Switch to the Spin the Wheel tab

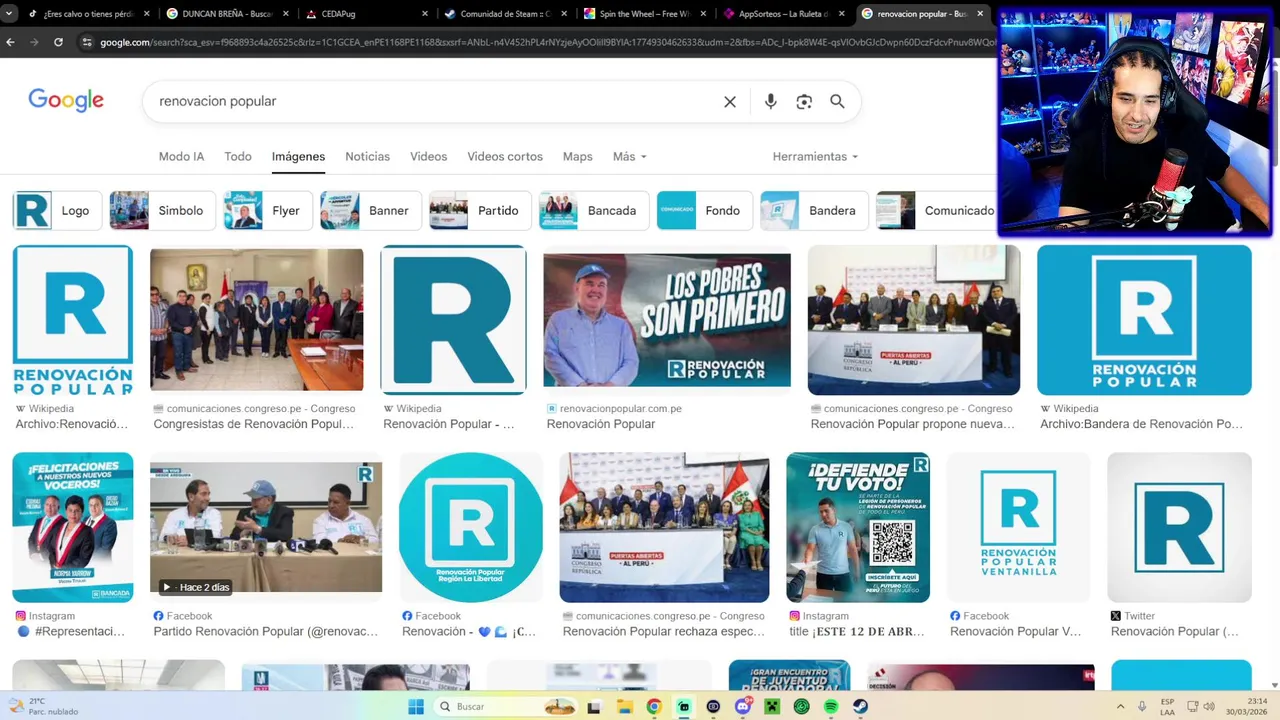click(x=645, y=14)
